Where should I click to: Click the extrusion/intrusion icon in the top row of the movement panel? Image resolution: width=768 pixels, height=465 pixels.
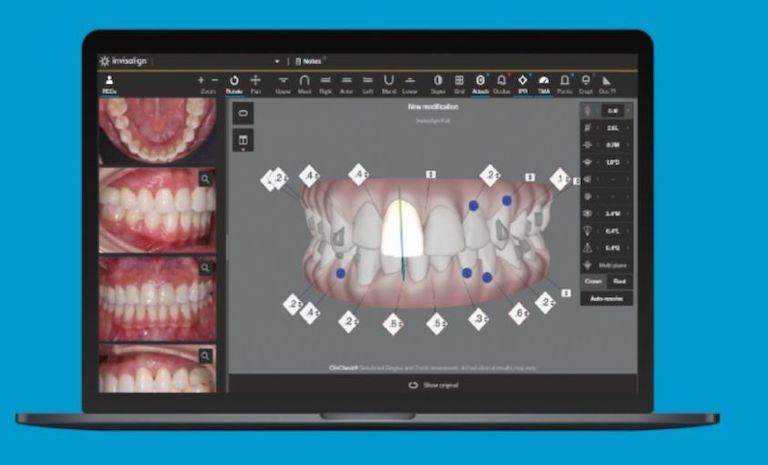[x=588, y=111]
